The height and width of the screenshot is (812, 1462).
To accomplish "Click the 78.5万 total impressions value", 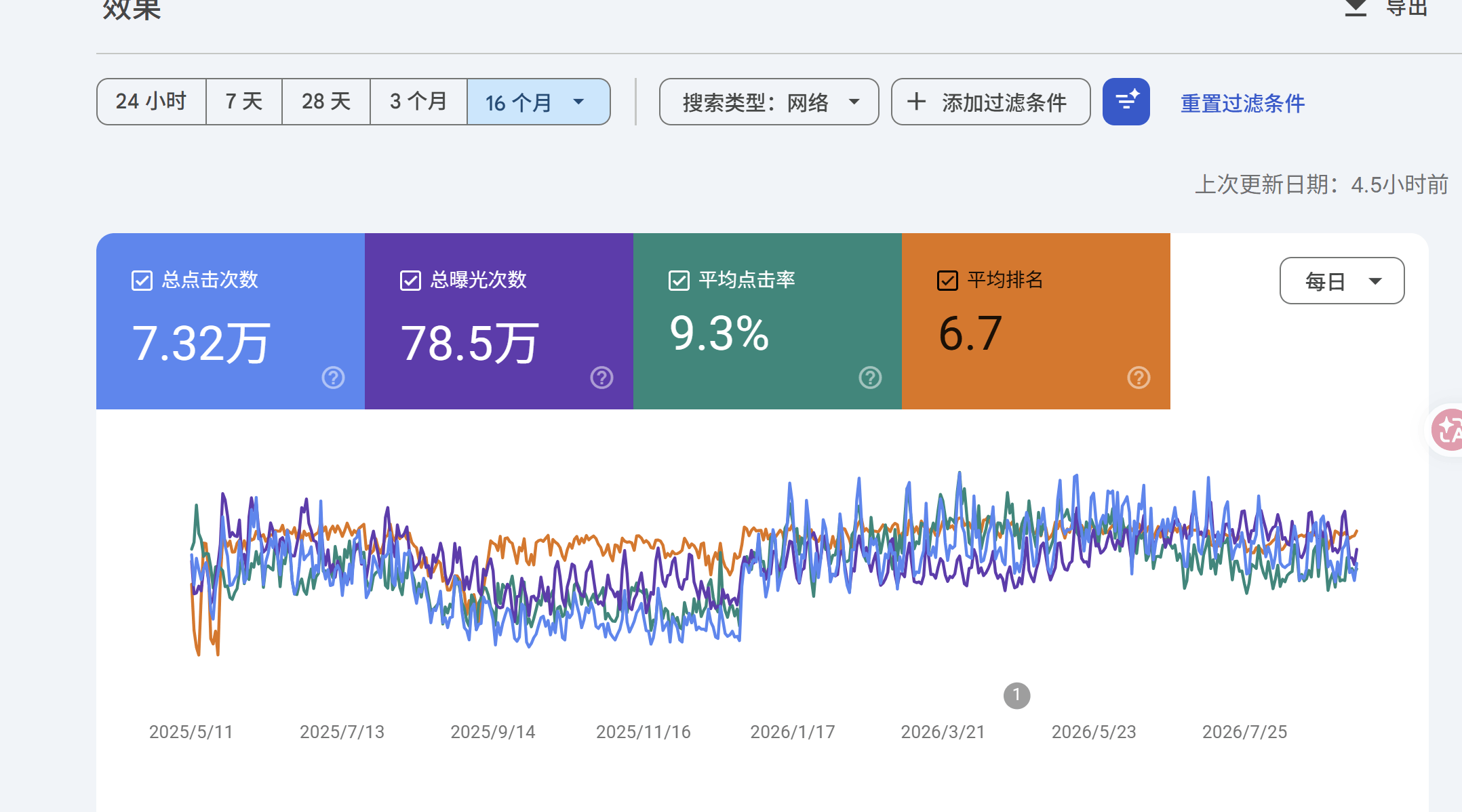I will click(470, 343).
